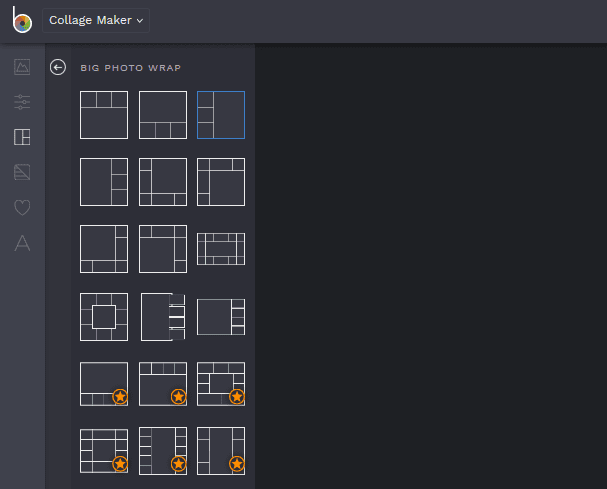The width and height of the screenshot is (607, 489).
Task: Choose premium layout with cells both sides
Action: click(x=163, y=451)
